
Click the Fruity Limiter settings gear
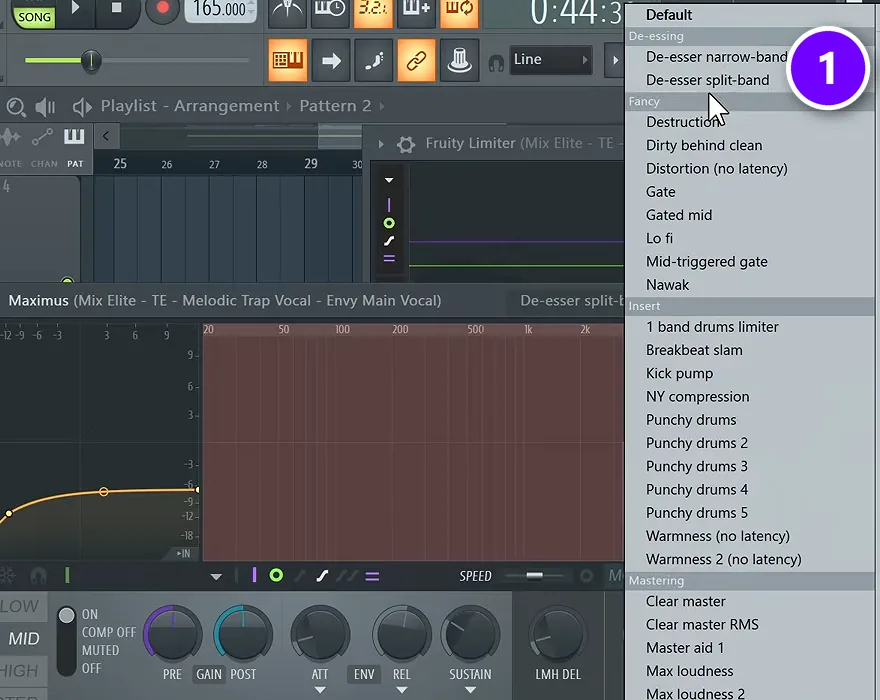(x=406, y=144)
